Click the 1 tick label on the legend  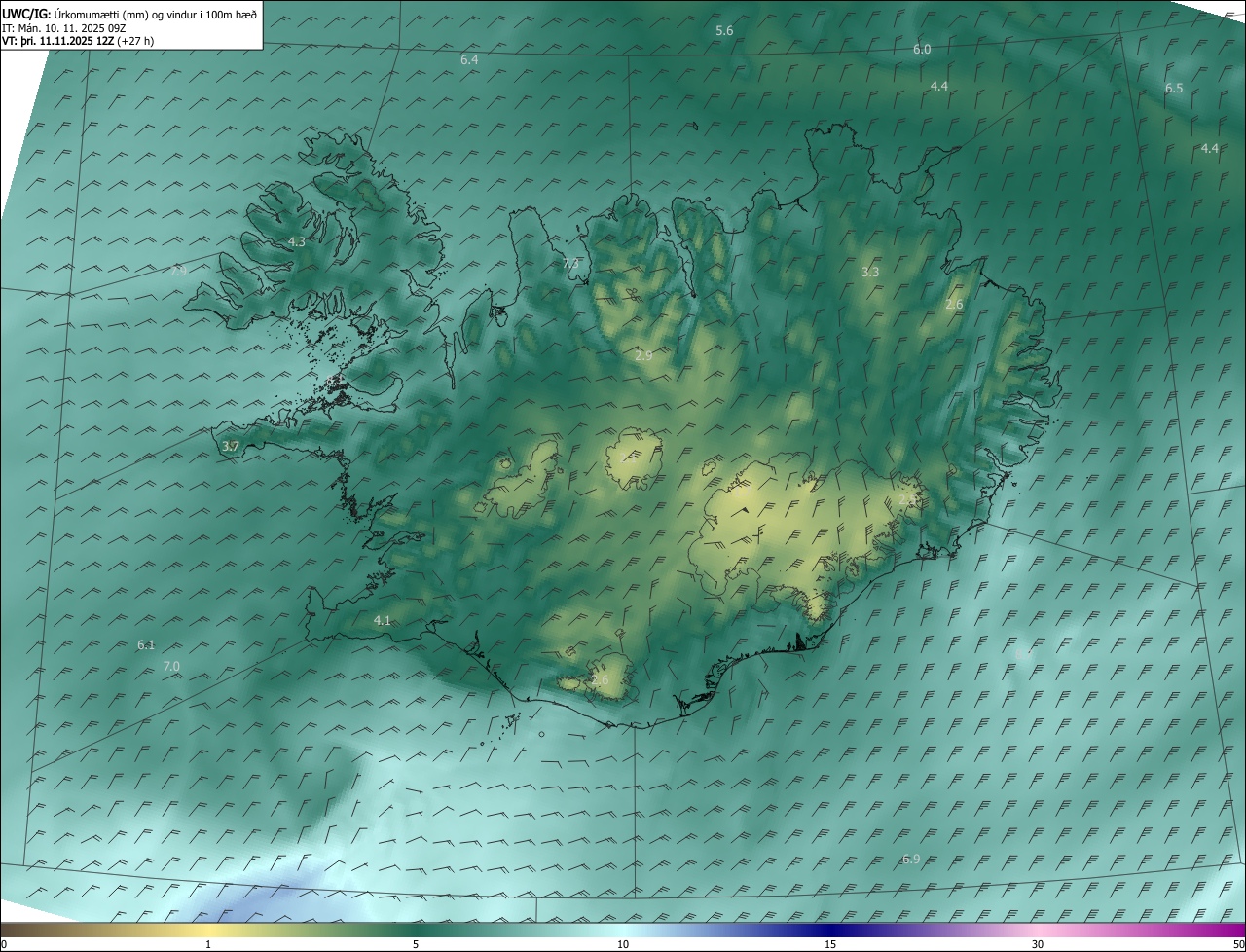click(208, 945)
